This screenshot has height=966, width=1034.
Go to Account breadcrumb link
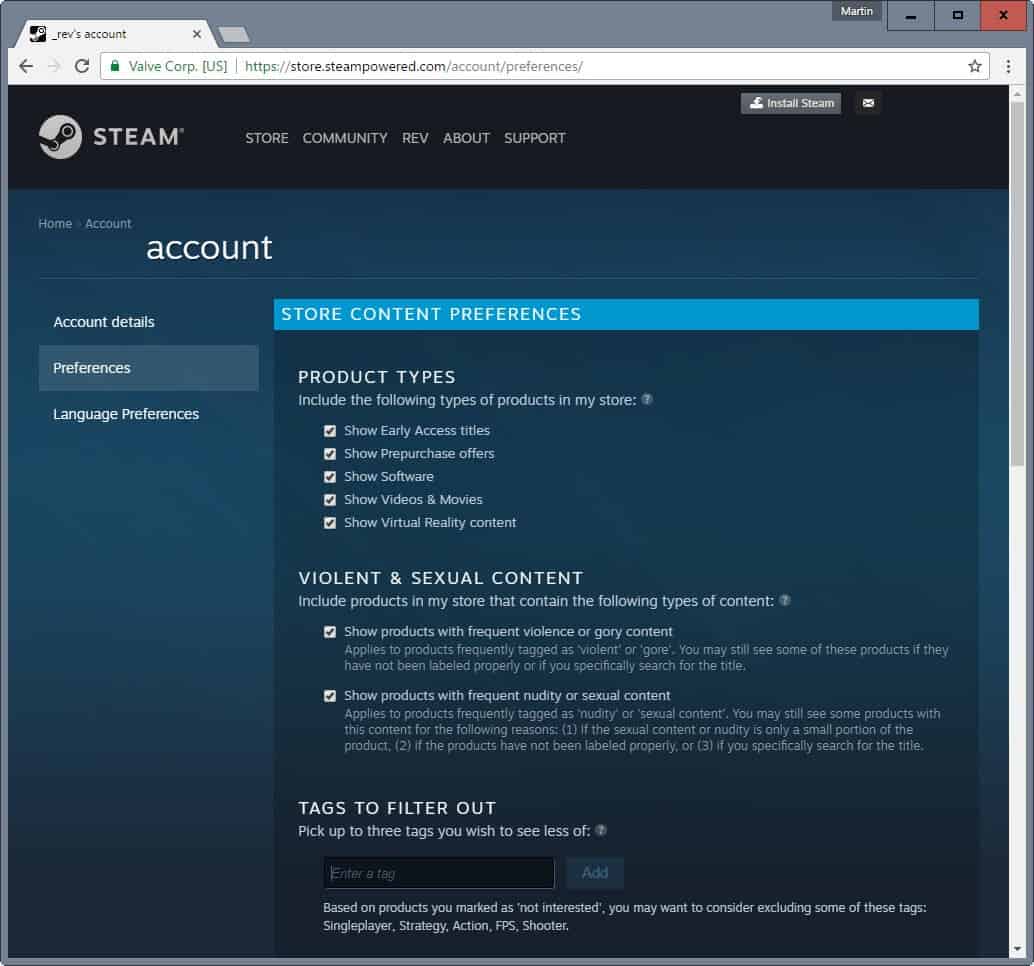click(x=108, y=224)
